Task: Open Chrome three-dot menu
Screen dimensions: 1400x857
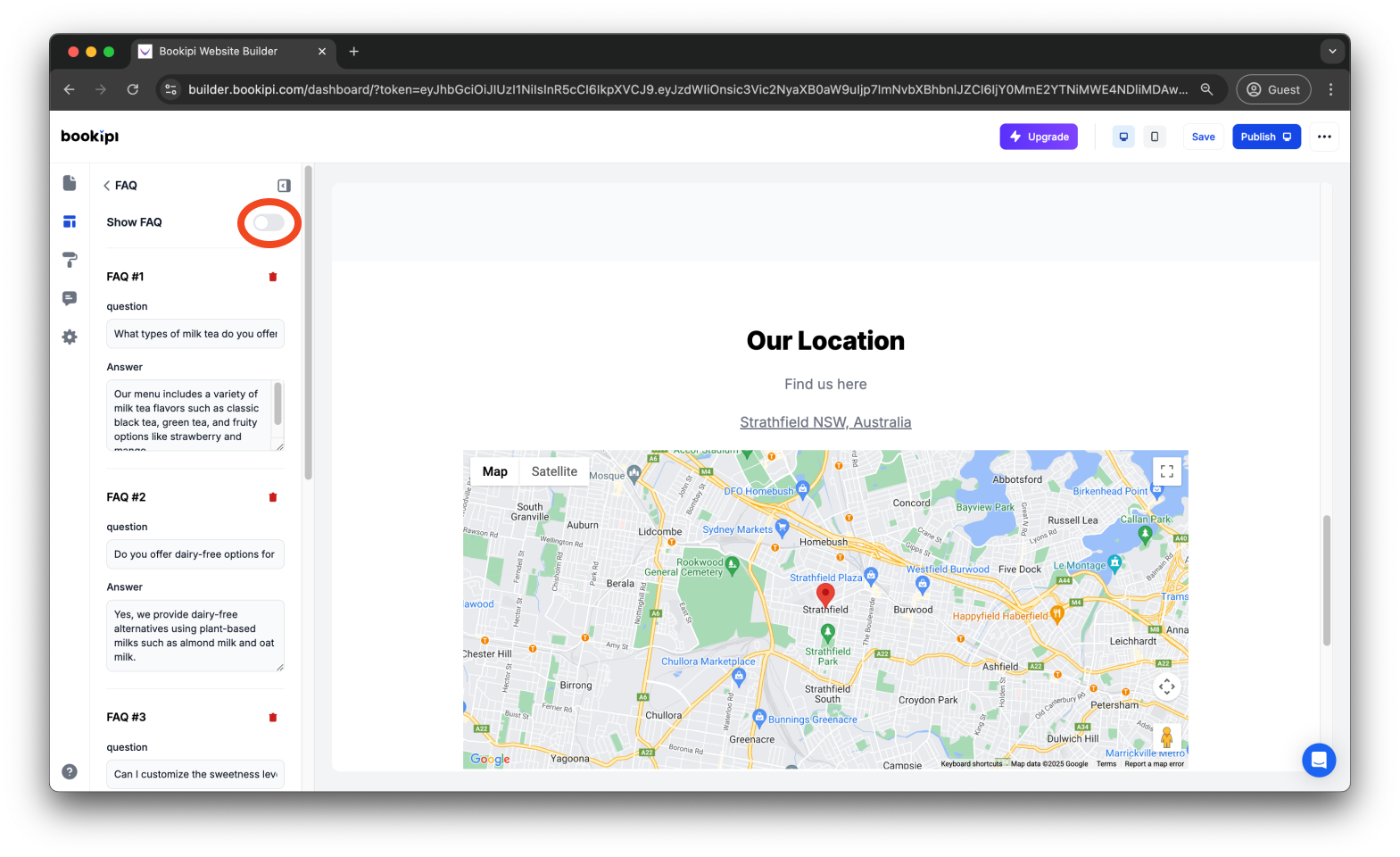Action: [x=1330, y=89]
